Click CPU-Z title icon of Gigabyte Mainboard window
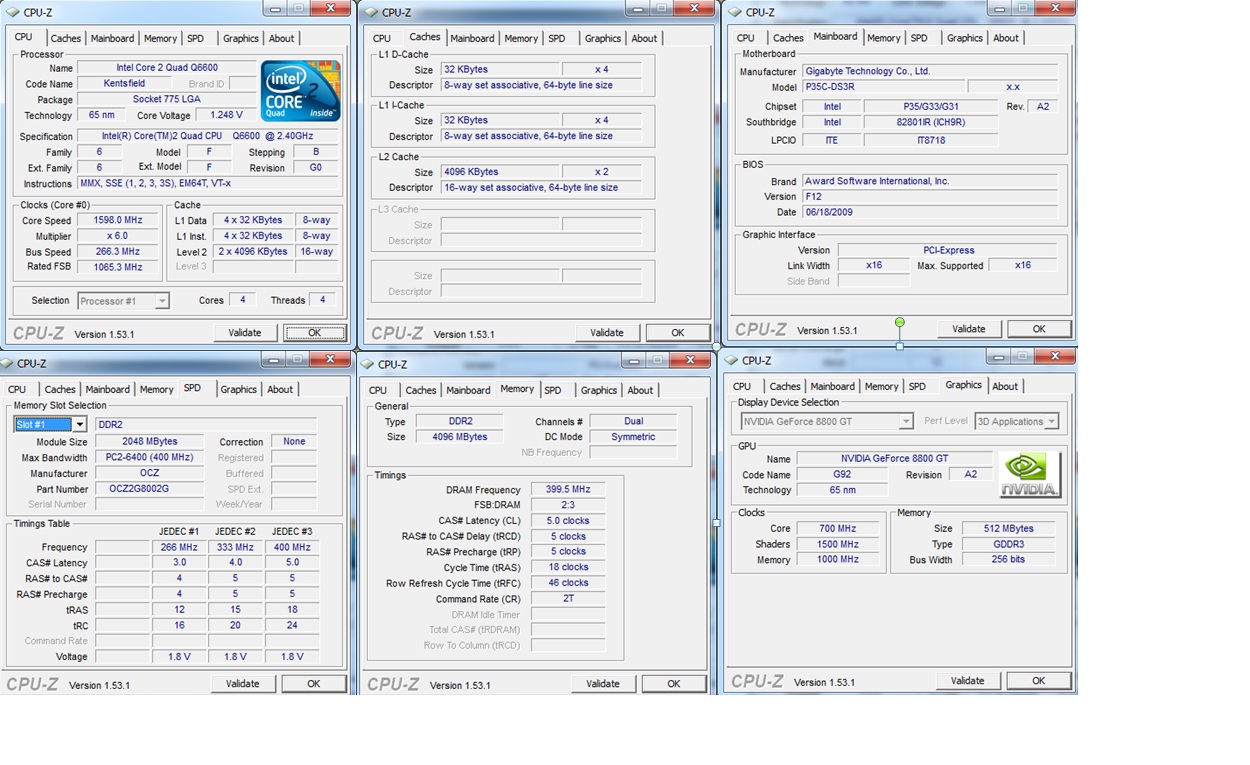The width and height of the screenshot is (1250, 765). pyautogui.click(x=734, y=13)
